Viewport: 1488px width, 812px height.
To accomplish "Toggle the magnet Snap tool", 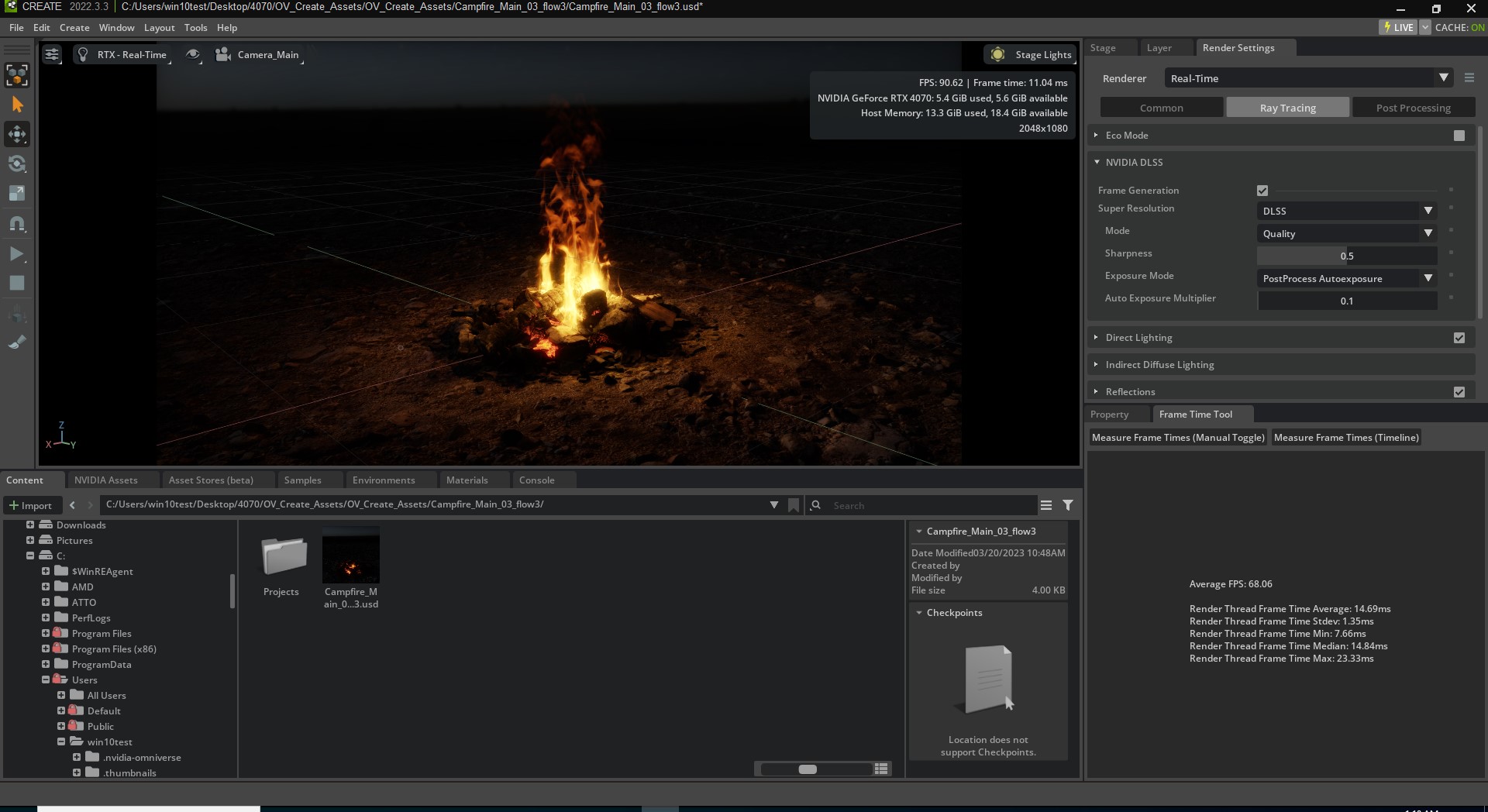I will pos(17,224).
